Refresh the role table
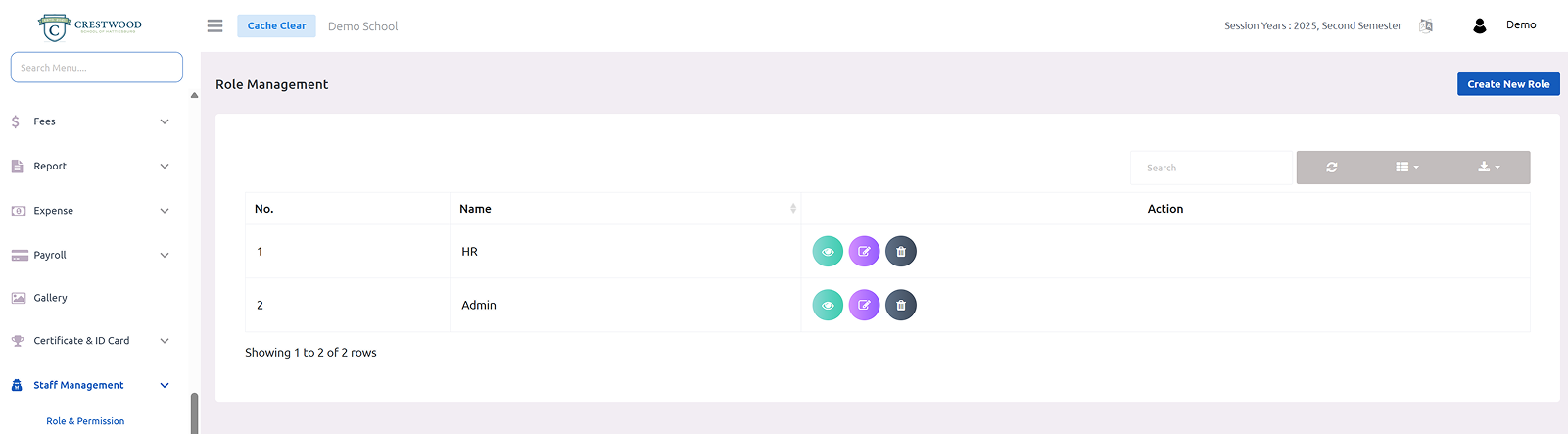The image size is (1568, 434). point(1332,168)
